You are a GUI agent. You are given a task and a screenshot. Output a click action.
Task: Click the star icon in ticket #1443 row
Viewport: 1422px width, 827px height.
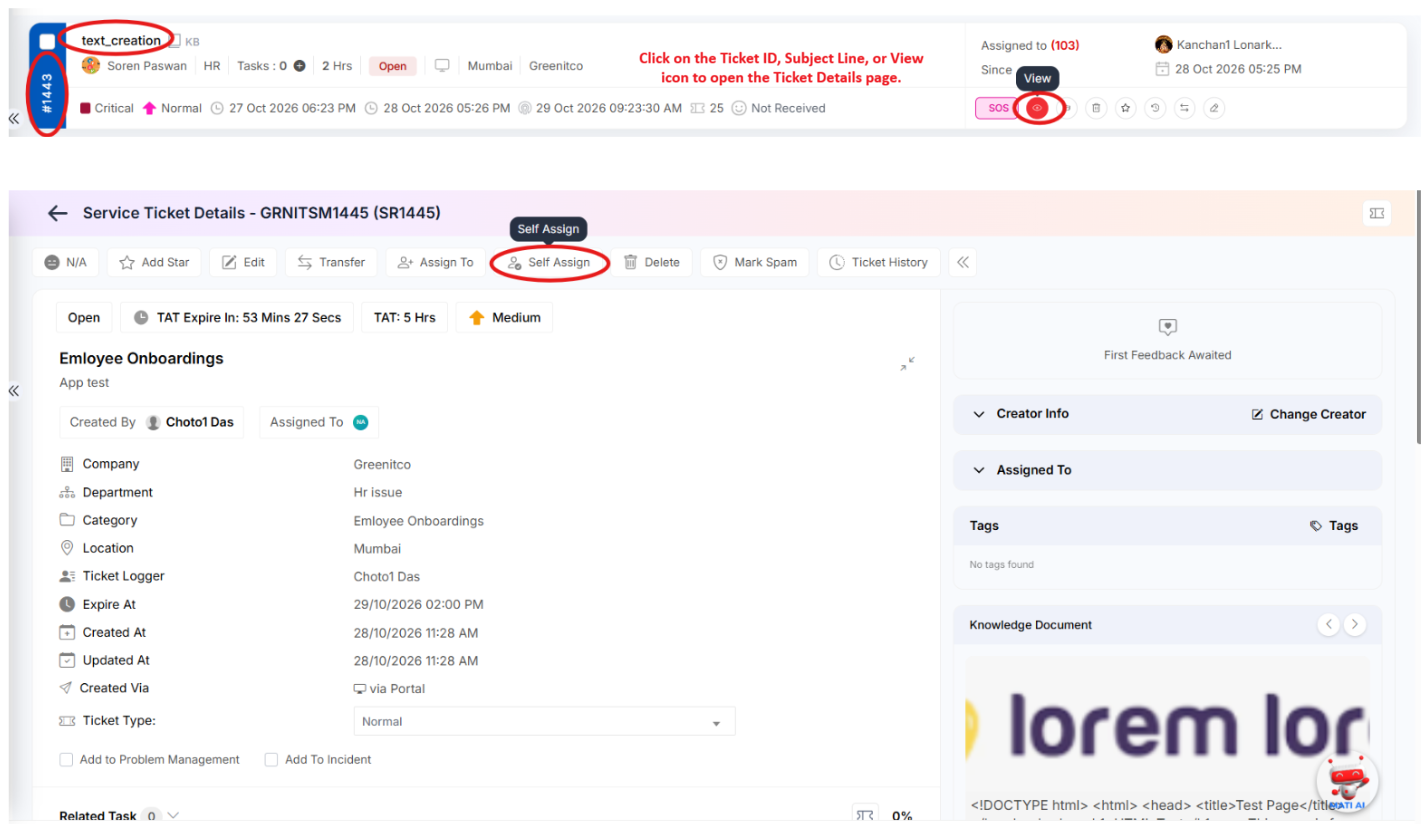pos(1126,108)
